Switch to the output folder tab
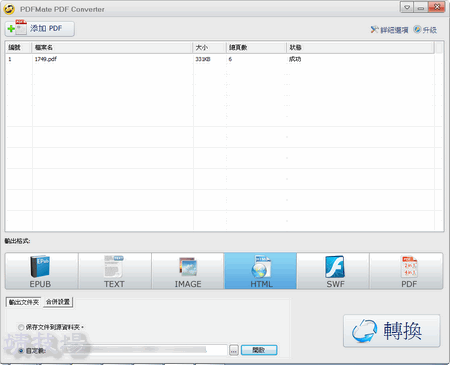The width and height of the screenshot is (450, 365). tap(24, 302)
